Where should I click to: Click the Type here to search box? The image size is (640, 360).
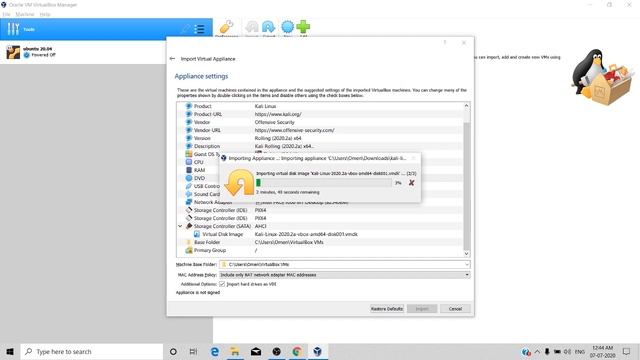pyautogui.click(x=92, y=351)
